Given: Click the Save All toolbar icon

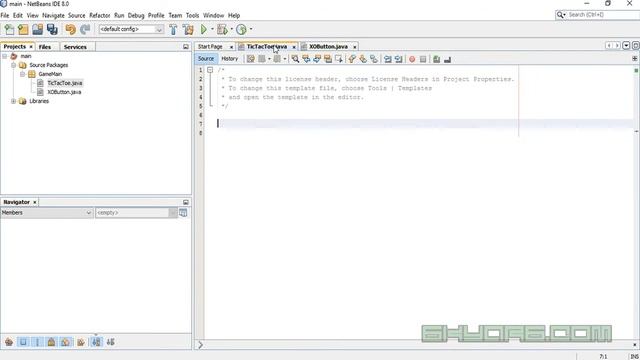Looking at the screenshot, I should coord(52,29).
